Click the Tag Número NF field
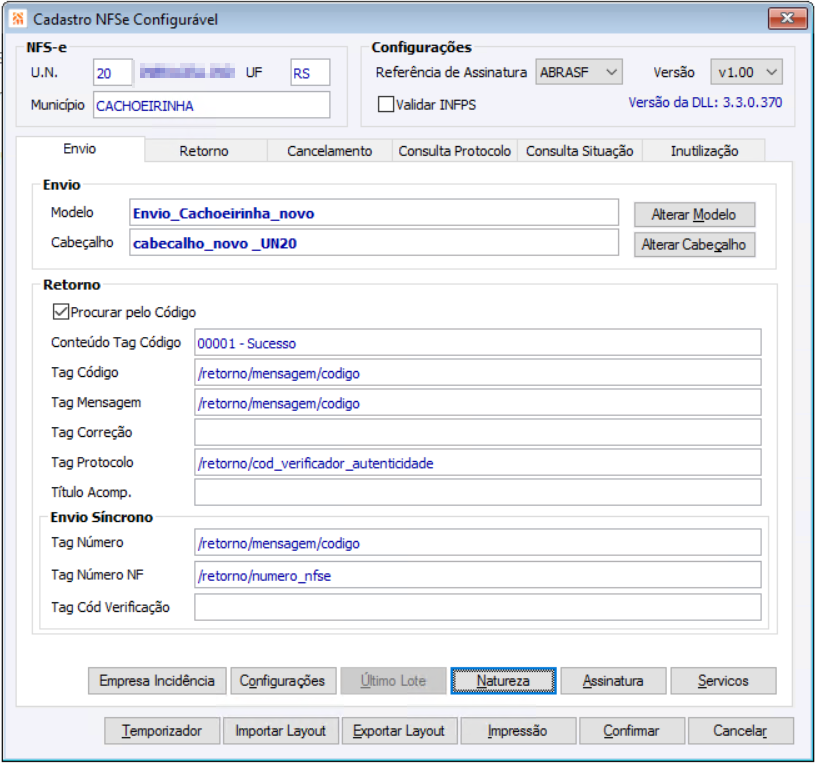815x763 pixels. click(478, 574)
